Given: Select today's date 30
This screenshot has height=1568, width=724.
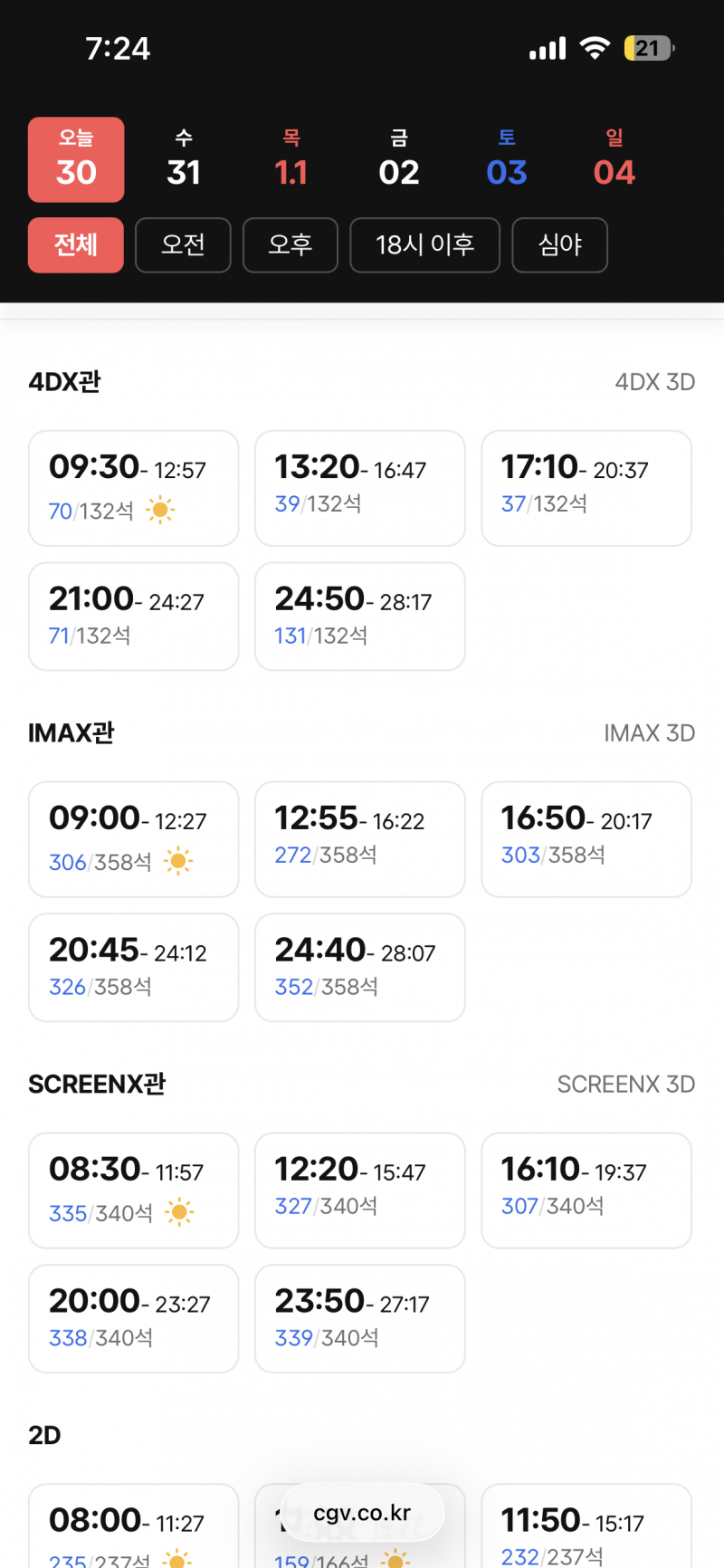Looking at the screenshot, I should [x=76, y=159].
